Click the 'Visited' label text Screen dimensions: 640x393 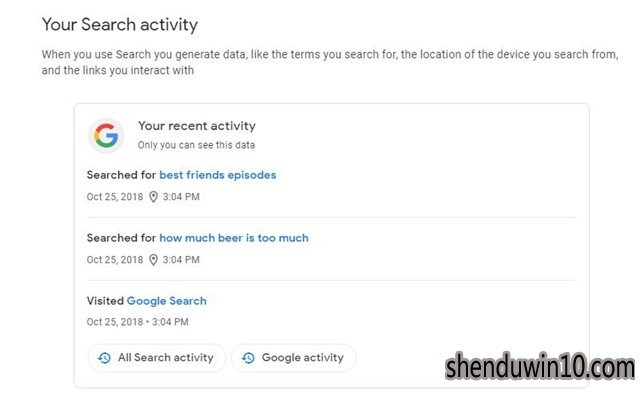tap(105, 301)
